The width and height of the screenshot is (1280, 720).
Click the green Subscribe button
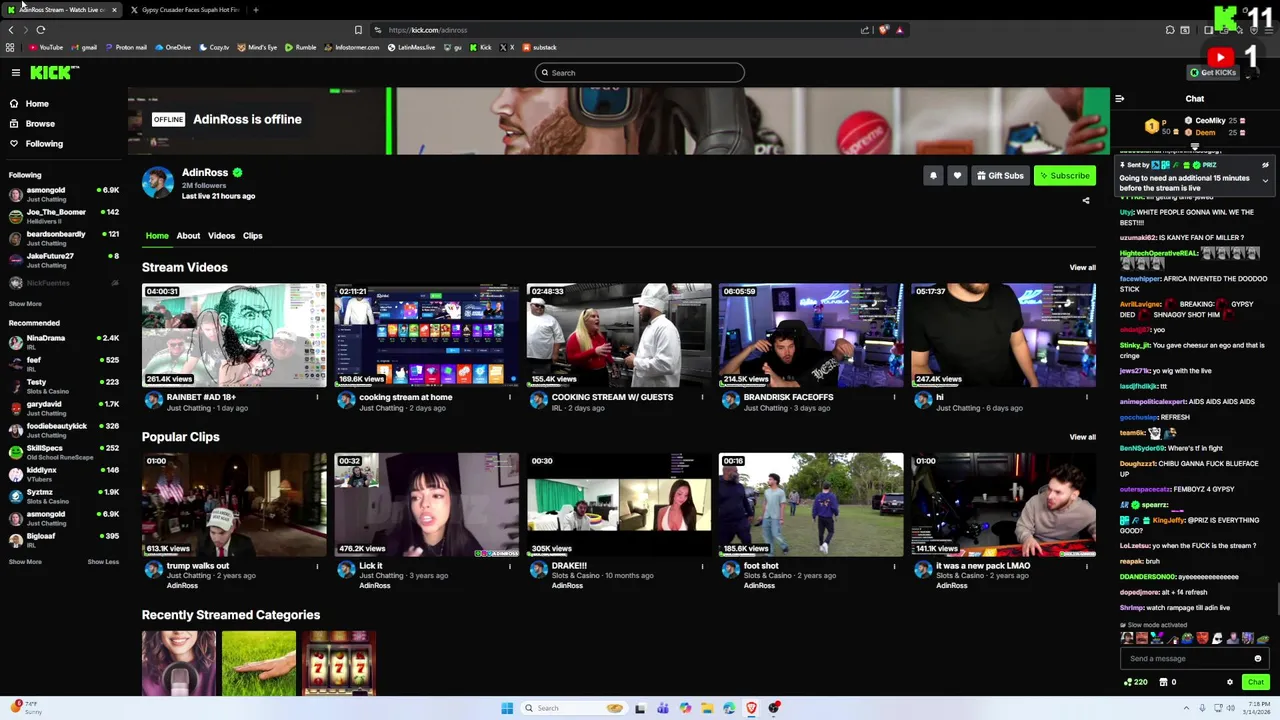click(x=1065, y=176)
